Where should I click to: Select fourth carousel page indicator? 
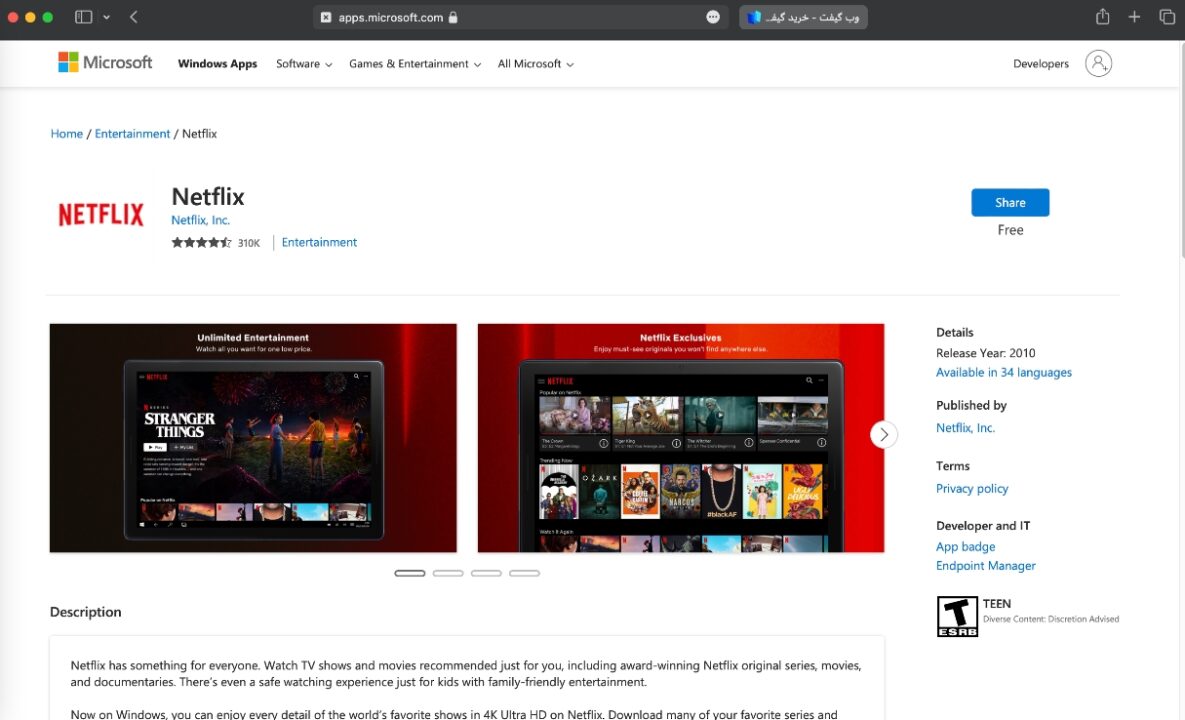(x=524, y=573)
